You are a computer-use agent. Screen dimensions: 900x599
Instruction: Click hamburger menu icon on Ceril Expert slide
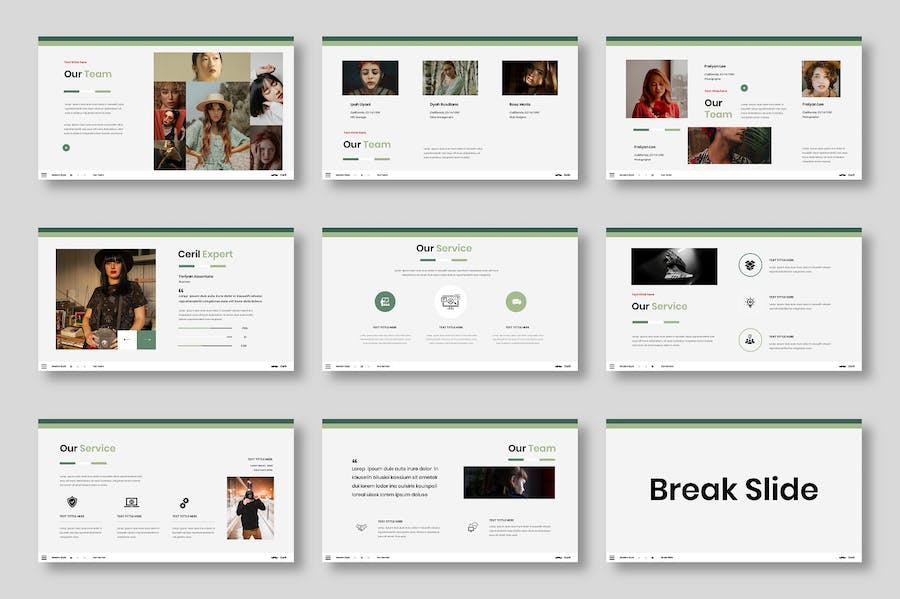(44, 366)
